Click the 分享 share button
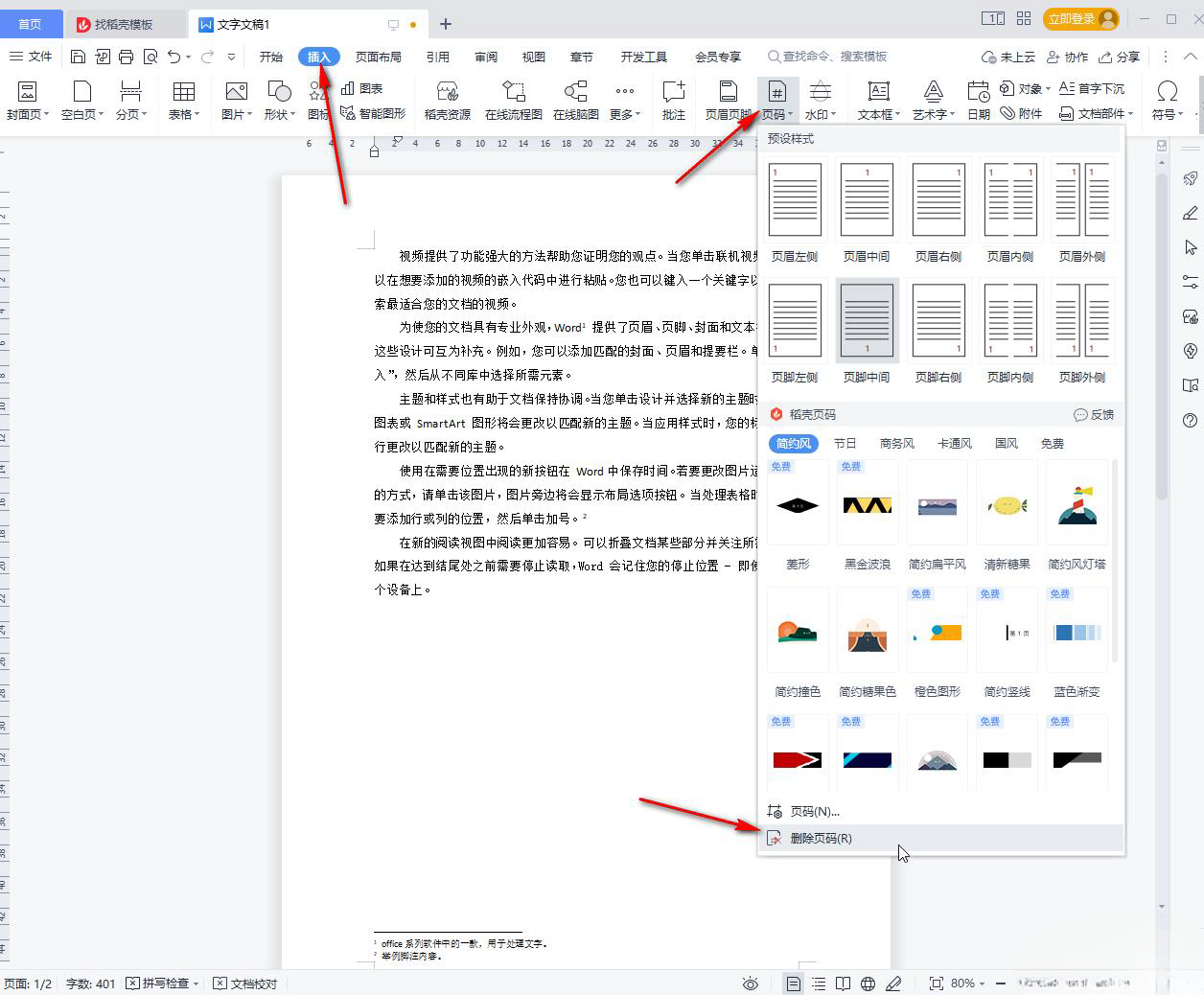This screenshot has width=1204, height=995. pyautogui.click(x=1120, y=57)
